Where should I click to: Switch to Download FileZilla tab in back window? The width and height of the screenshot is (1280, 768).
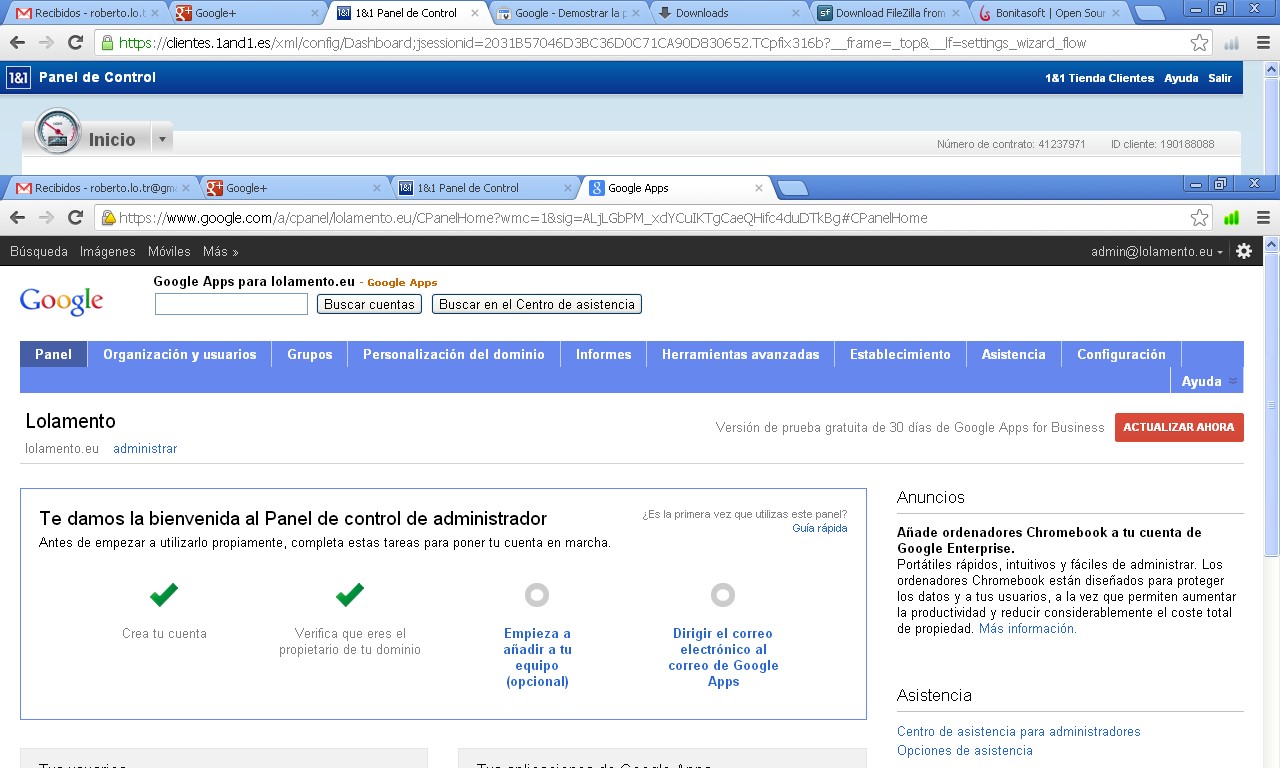tap(890, 13)
